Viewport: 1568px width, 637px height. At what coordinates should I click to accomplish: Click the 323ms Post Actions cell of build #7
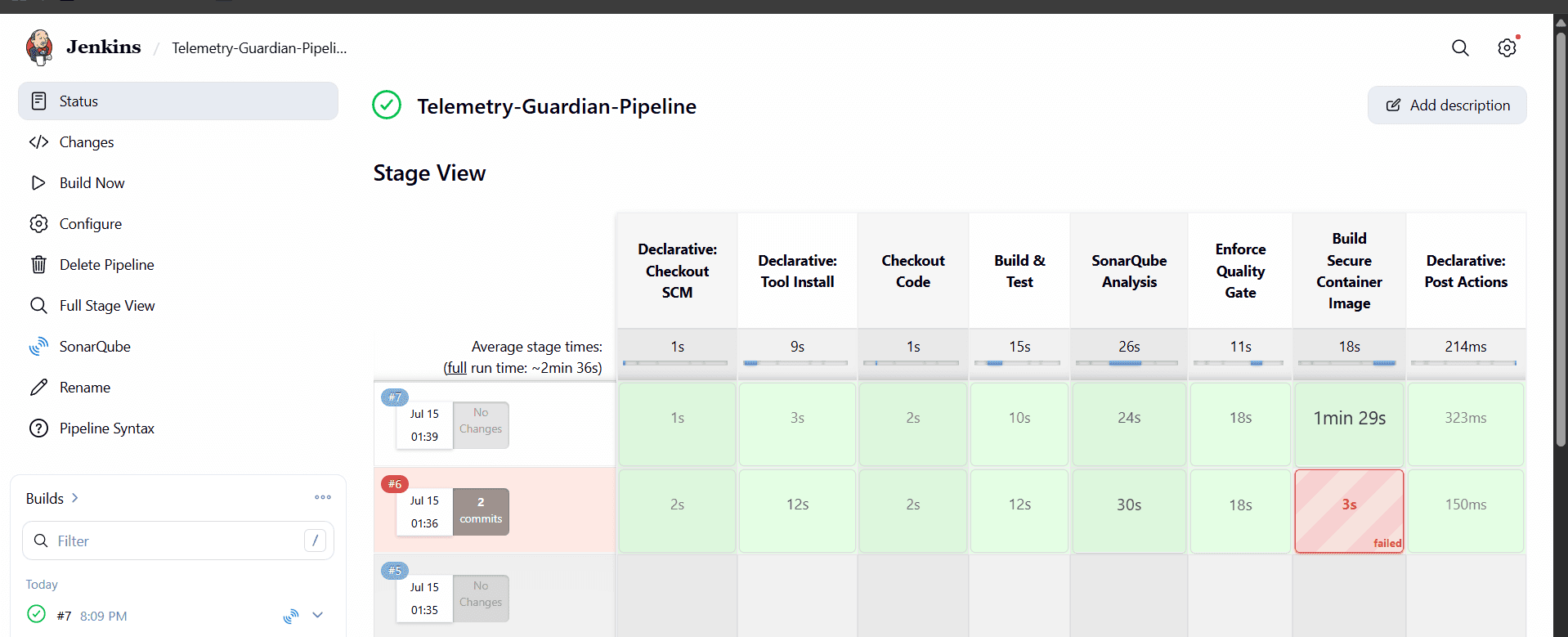pyautogui.click(x=1466, y=424)
